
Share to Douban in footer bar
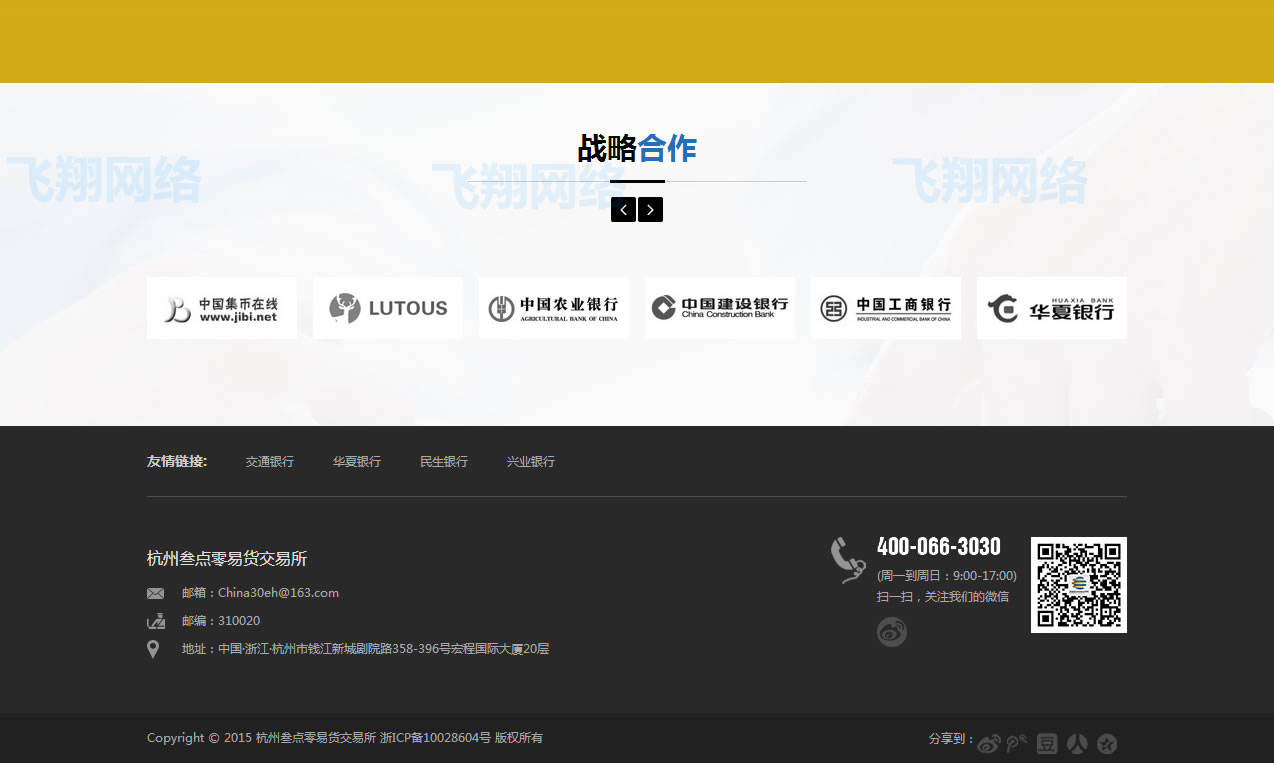1047,743
